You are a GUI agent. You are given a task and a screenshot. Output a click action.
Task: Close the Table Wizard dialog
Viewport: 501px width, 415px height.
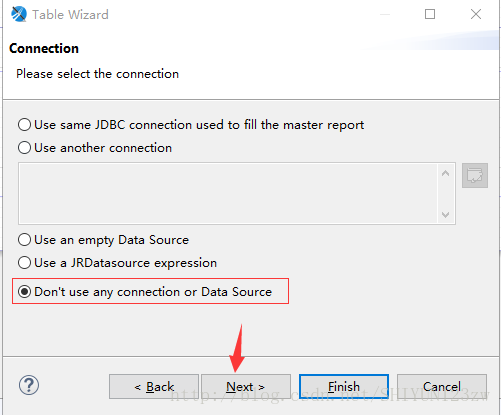point(476,14)
